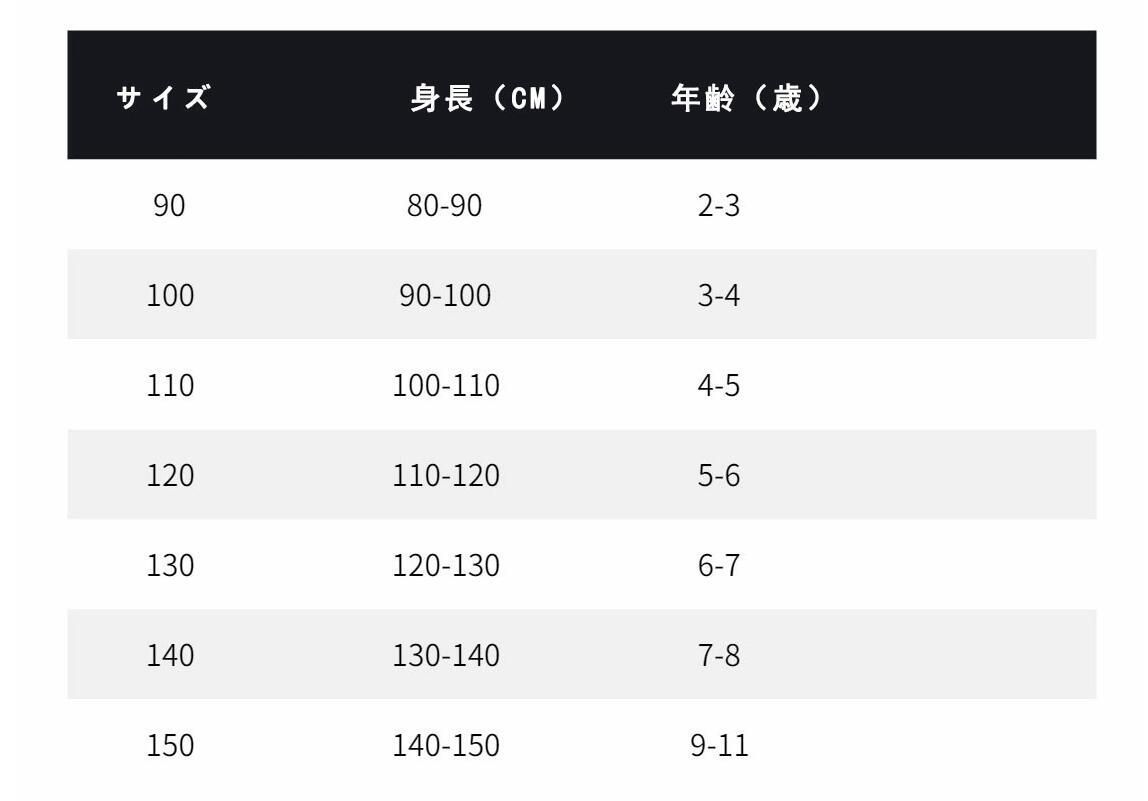The width and height of the screenshot is (1148, 801).
Task: Select the 100-110 height range
Action: pos(446,386)
